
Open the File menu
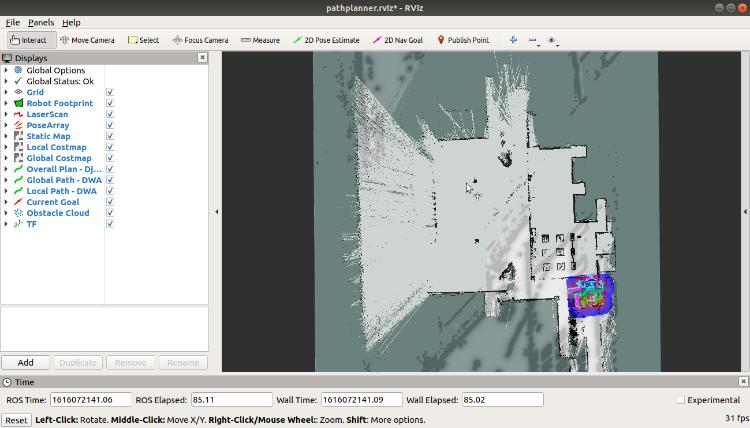point(12,22)
